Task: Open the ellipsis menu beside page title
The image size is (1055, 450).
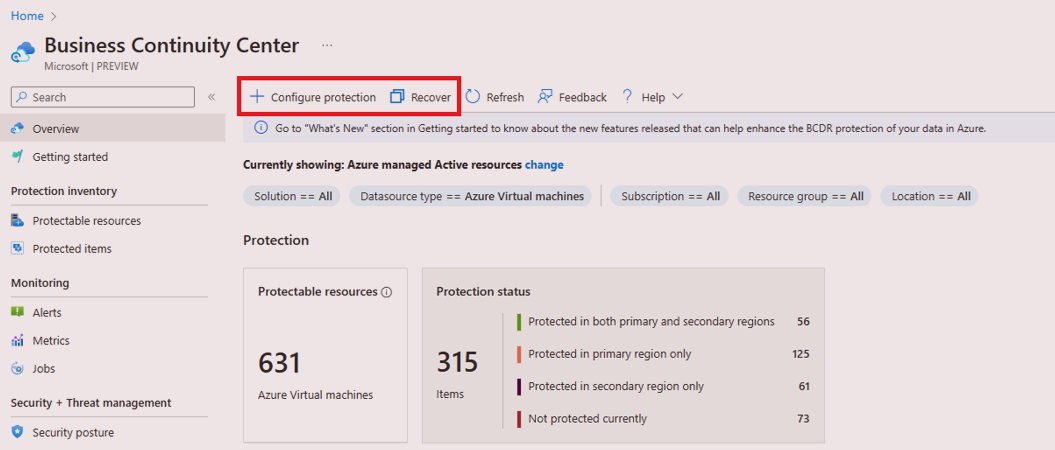Action: 327,46
